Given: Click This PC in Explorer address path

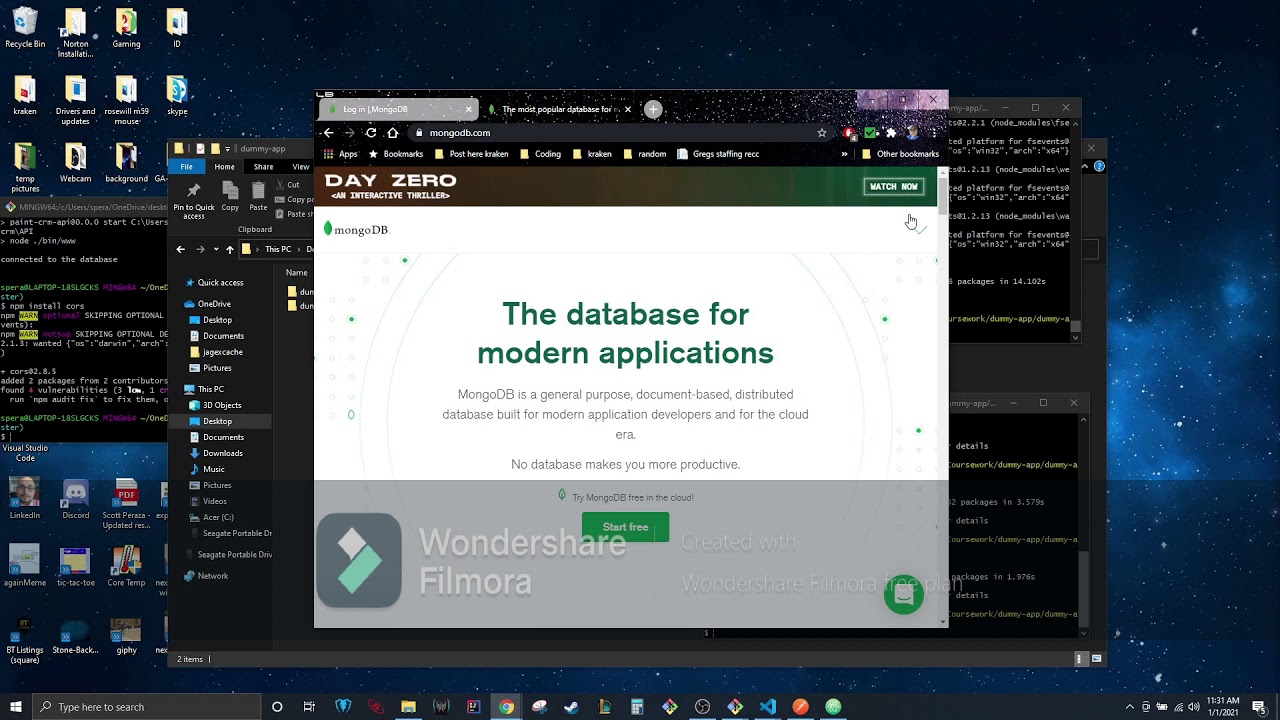Looking at the screenshot, I should (278, 249).
